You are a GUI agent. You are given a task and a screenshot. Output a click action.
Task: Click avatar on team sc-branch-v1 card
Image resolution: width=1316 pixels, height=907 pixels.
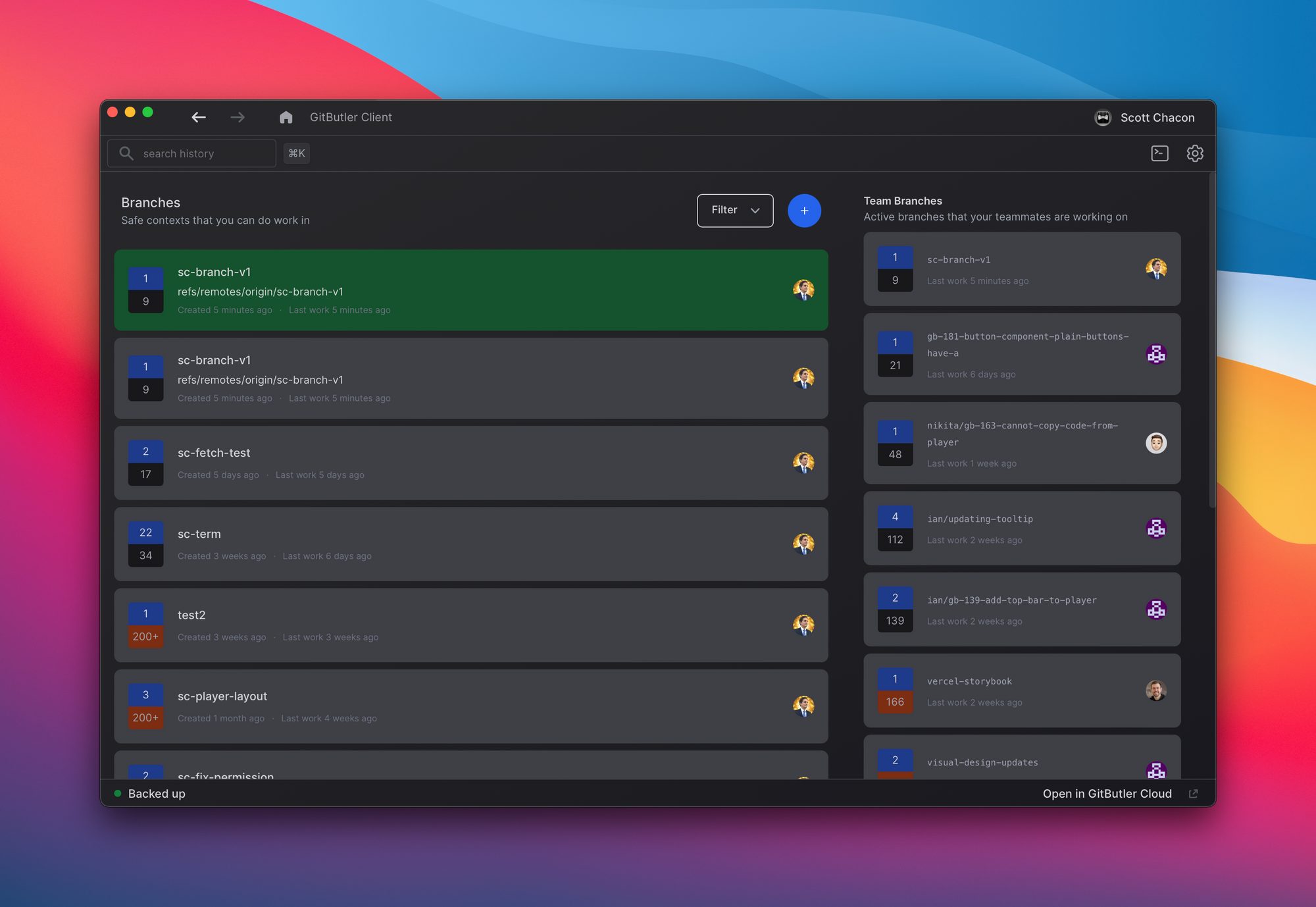pos(1156,269)
